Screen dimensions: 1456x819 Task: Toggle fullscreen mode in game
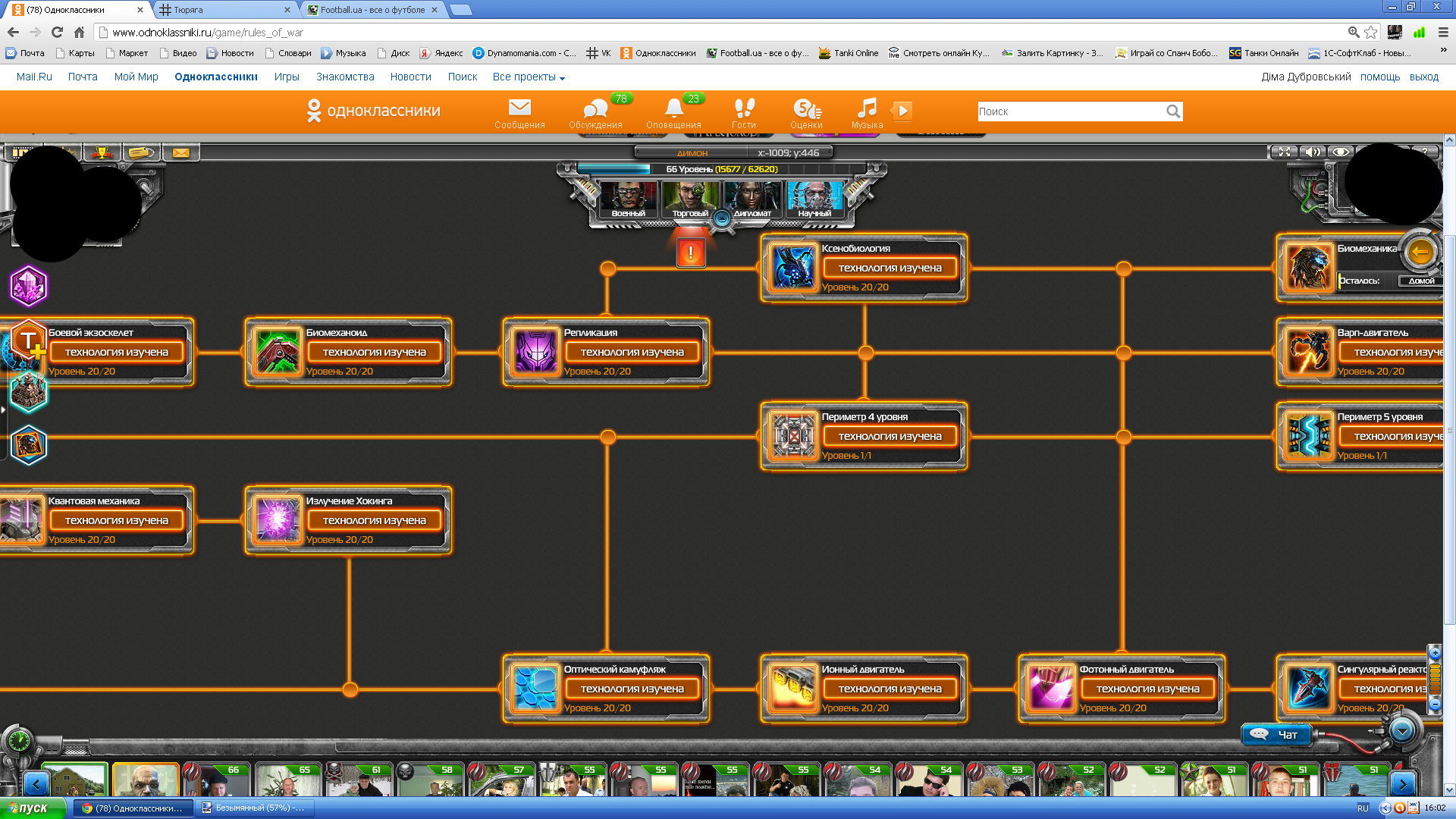pos(1285,152)
